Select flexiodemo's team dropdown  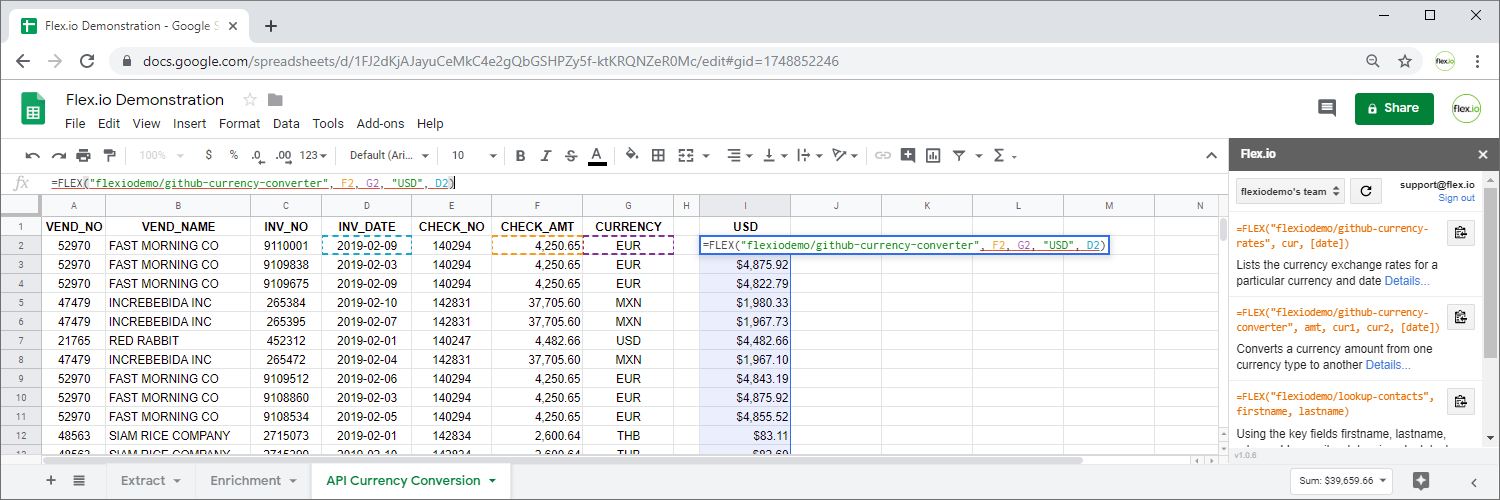pos(1290,191)
